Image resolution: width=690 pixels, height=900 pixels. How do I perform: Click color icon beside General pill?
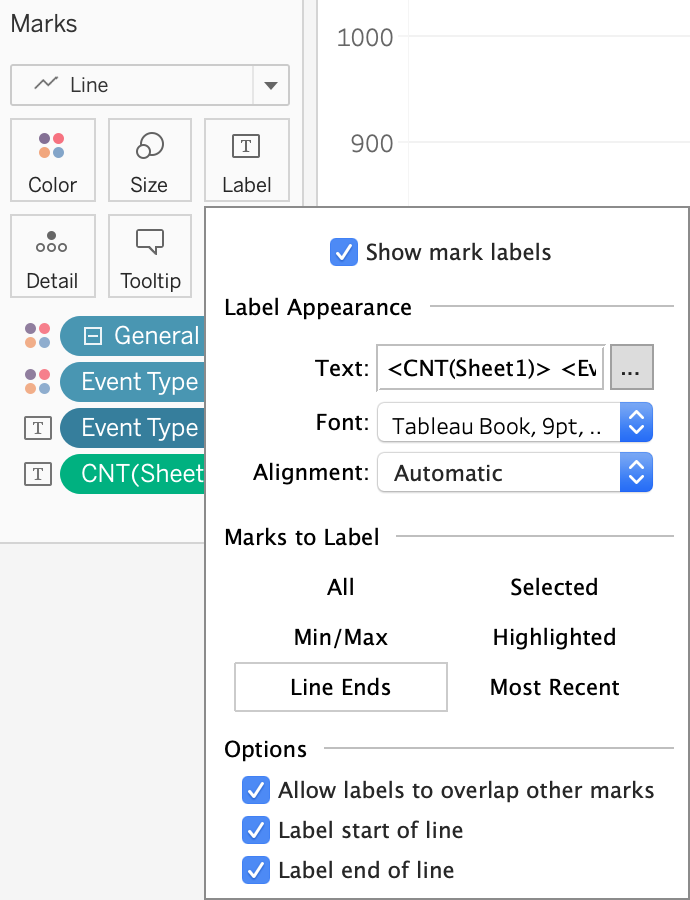[x=37, y=336]
